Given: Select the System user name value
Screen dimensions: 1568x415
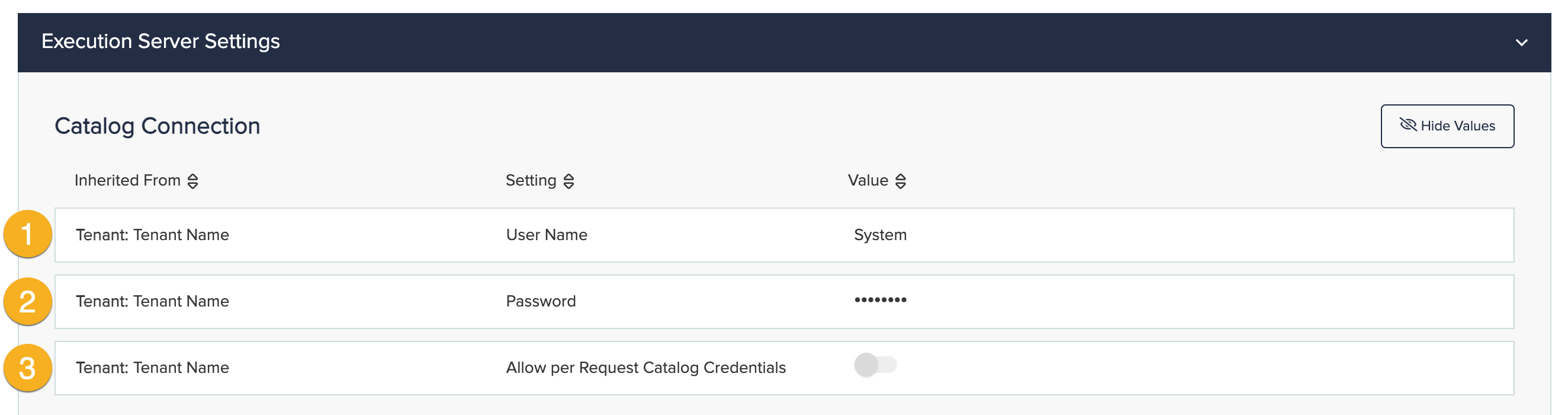Looking at the screenshot, I should coord(879,235).
